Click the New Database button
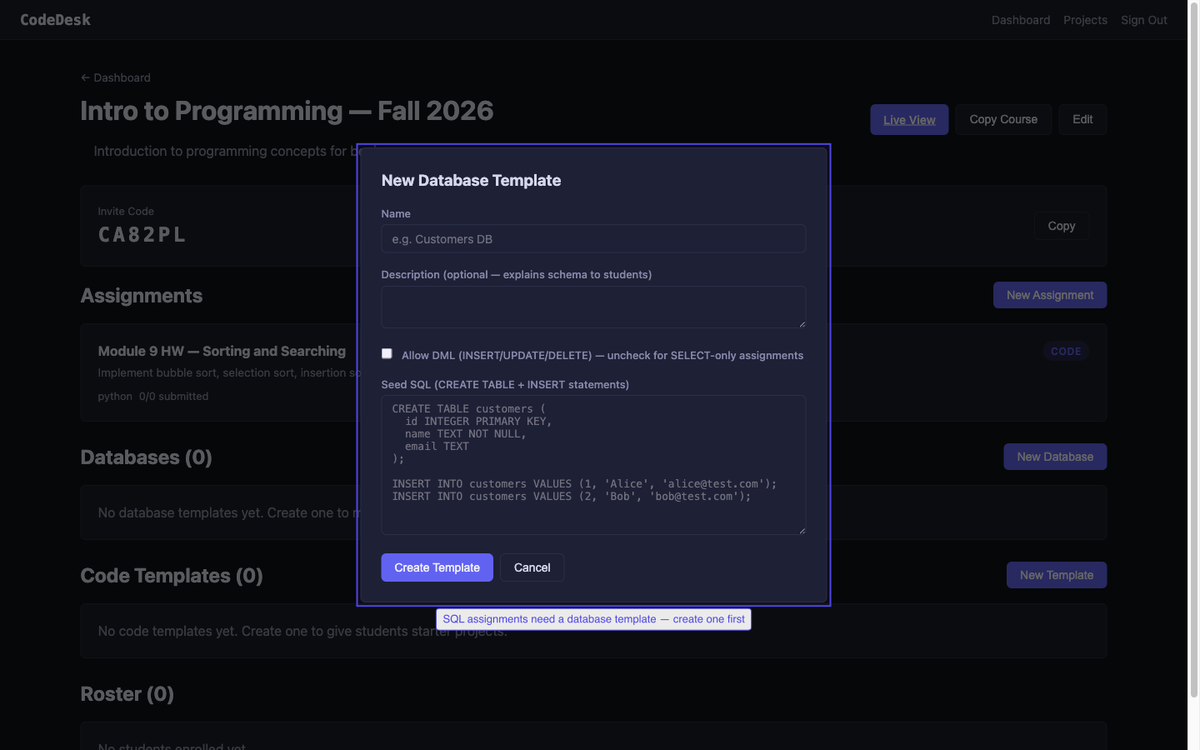Screen dimensions: 1200x750 [x=1055, y=456]
